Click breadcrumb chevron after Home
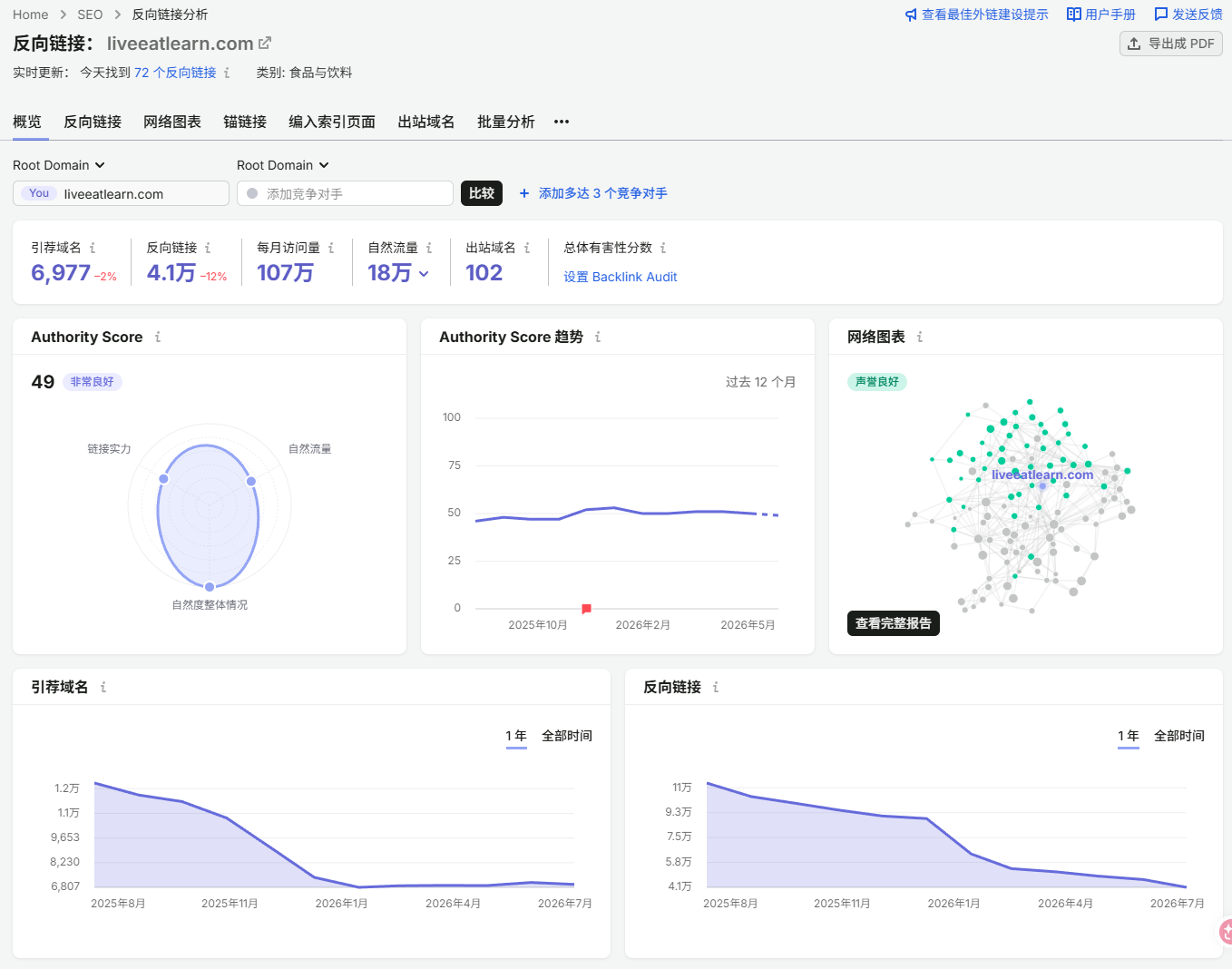Screen dimensions: 1232x969 tap(64, 15)
